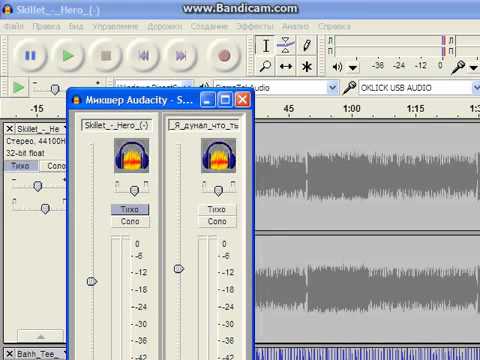Select the Multi-tool asterisk mode

pyautogui.click(x=307, y=66)
